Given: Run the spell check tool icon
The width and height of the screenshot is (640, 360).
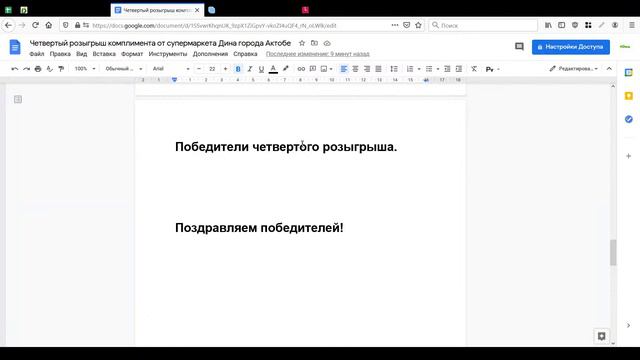Looking at the screenshot, I should pos(49,69).
